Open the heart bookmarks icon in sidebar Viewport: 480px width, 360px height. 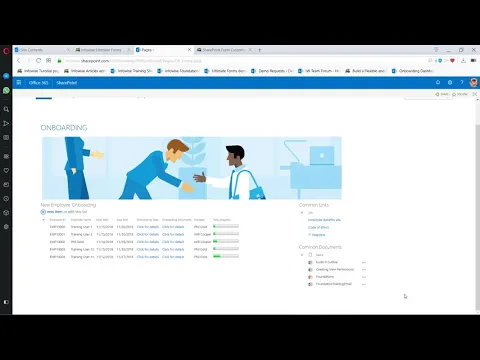pos(6,170)
